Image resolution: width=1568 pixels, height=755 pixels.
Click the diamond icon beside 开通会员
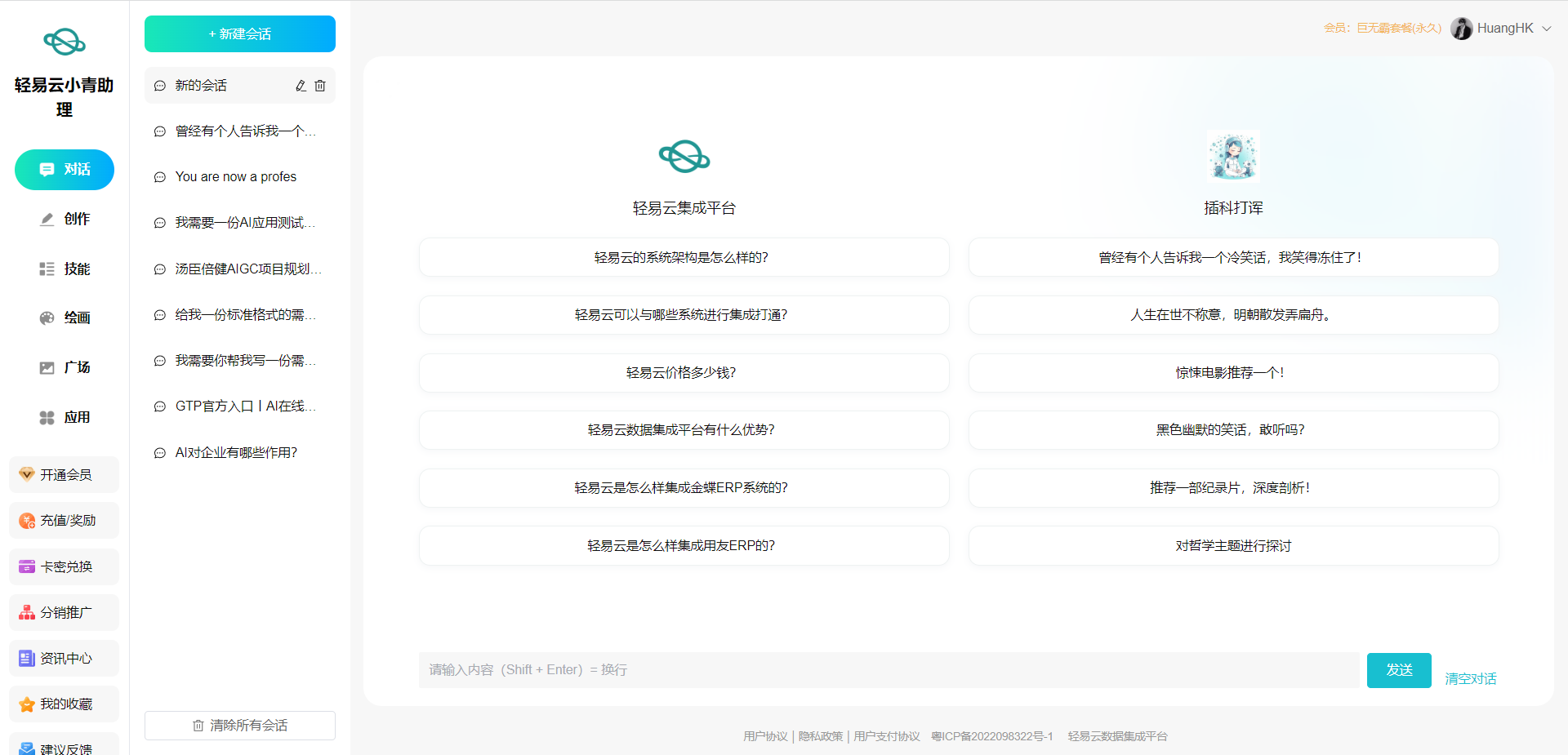click(x=27, y=474)
